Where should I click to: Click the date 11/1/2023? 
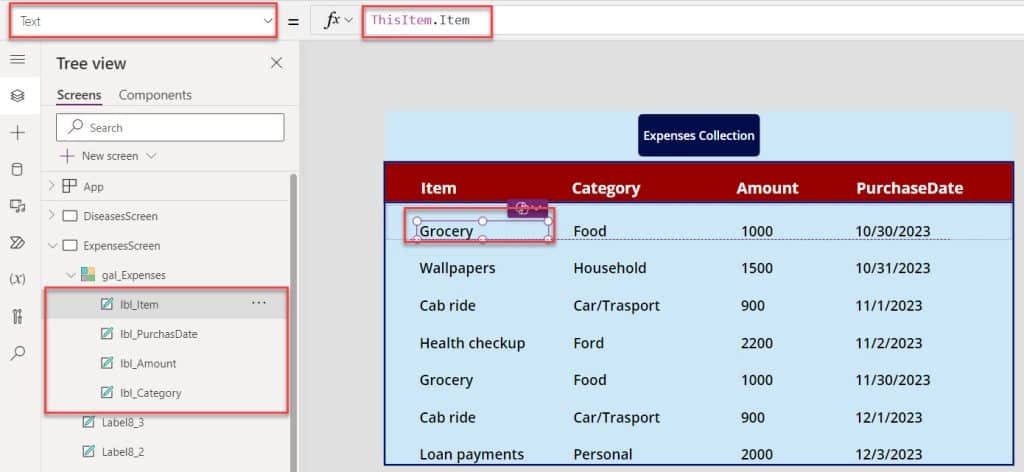(x=889, y=306)
